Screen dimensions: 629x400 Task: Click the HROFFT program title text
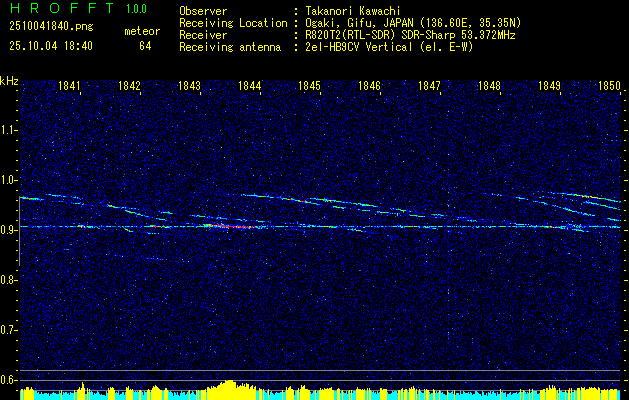61,8
